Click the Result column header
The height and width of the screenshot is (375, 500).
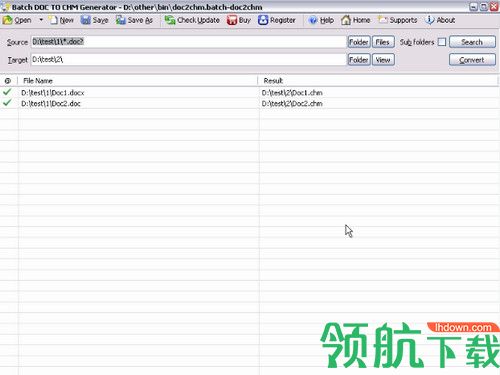378,81
